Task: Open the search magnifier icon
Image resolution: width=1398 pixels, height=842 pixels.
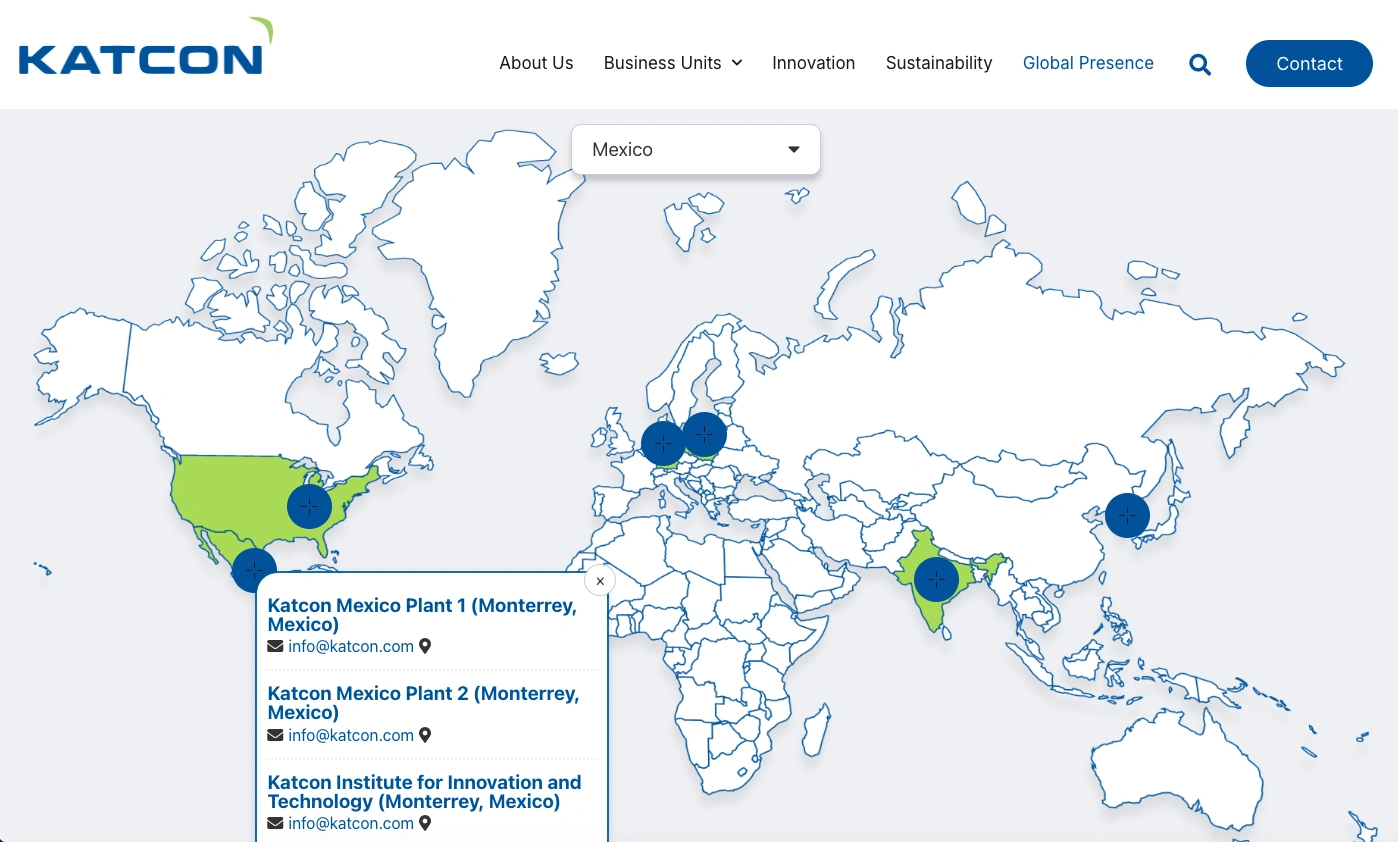Action: (1200, 64)
